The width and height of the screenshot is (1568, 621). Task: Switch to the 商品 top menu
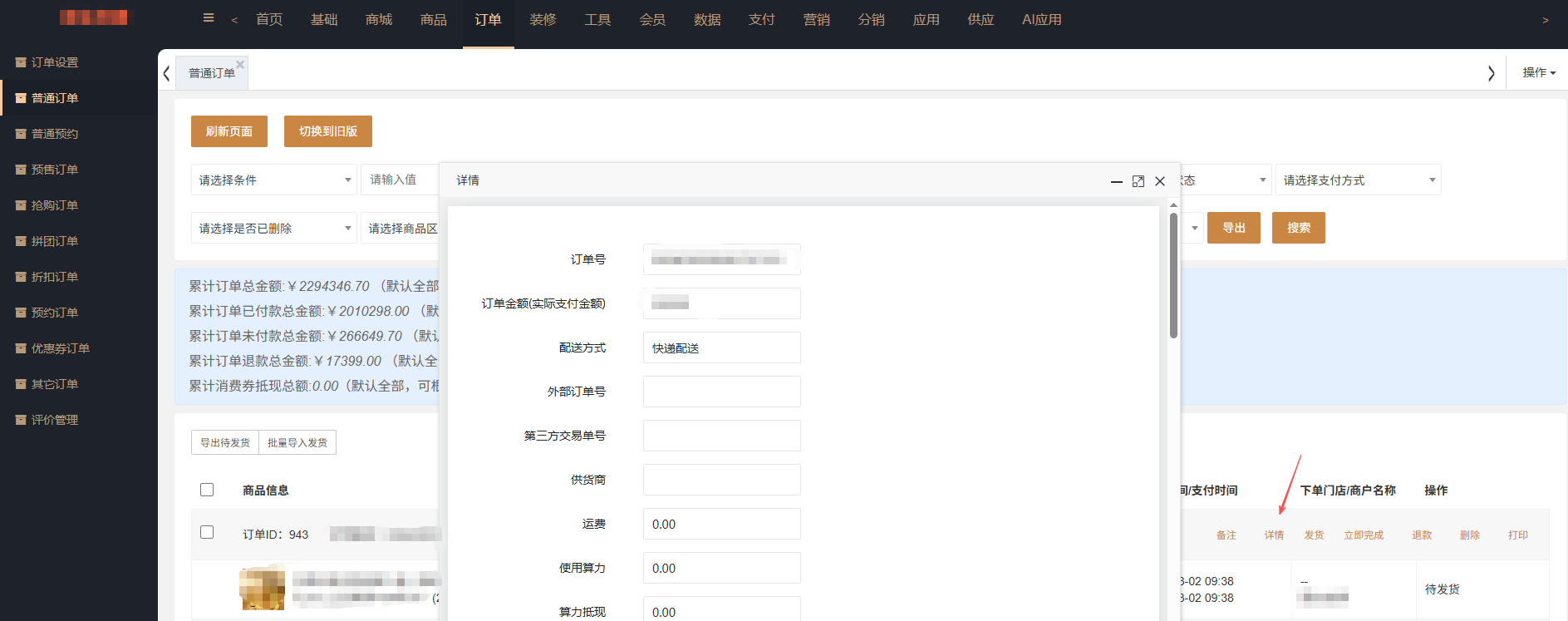(433, 20)
